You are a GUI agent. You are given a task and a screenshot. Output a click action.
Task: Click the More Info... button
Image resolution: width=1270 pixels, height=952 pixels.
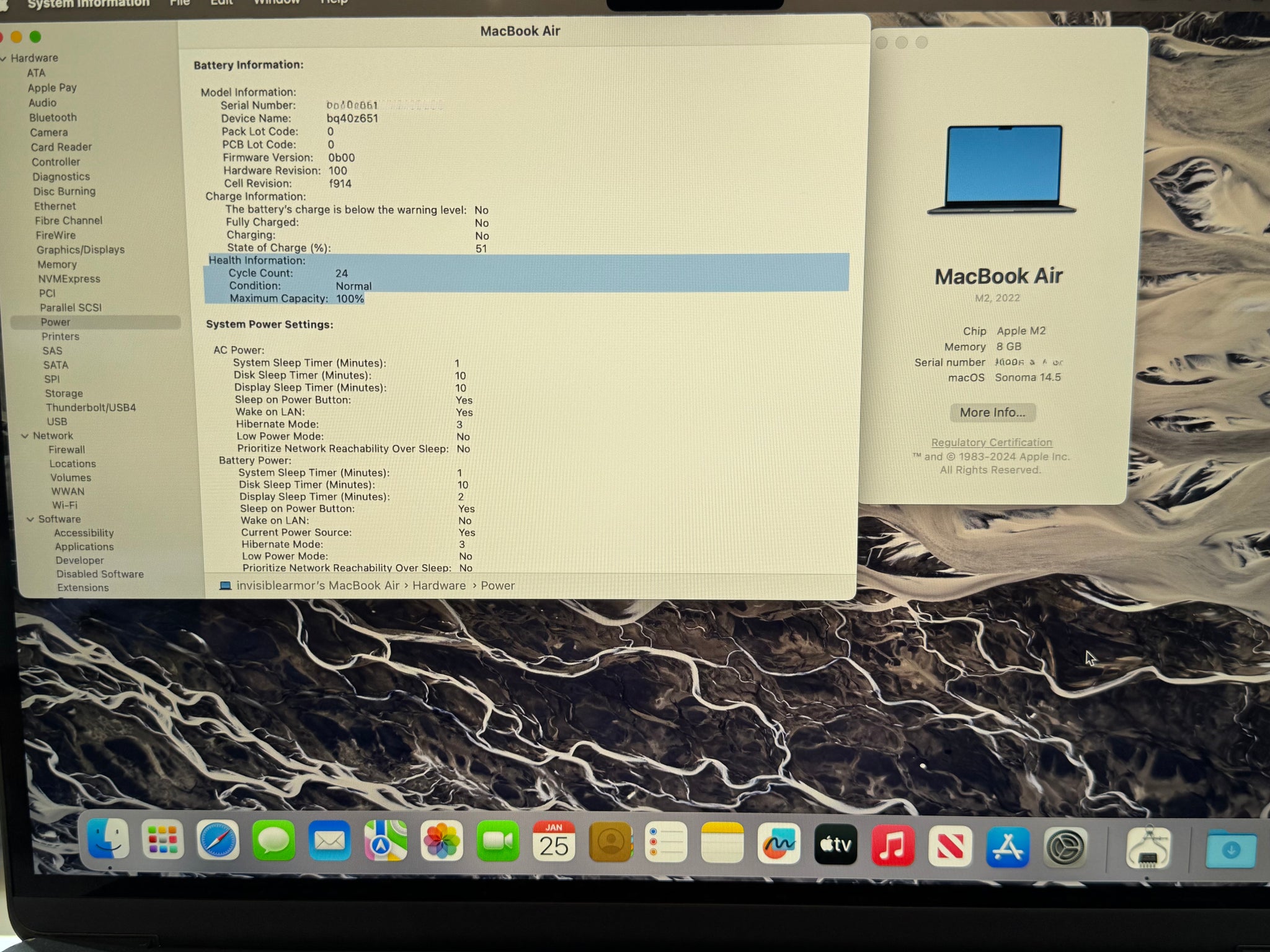[992, 413]
